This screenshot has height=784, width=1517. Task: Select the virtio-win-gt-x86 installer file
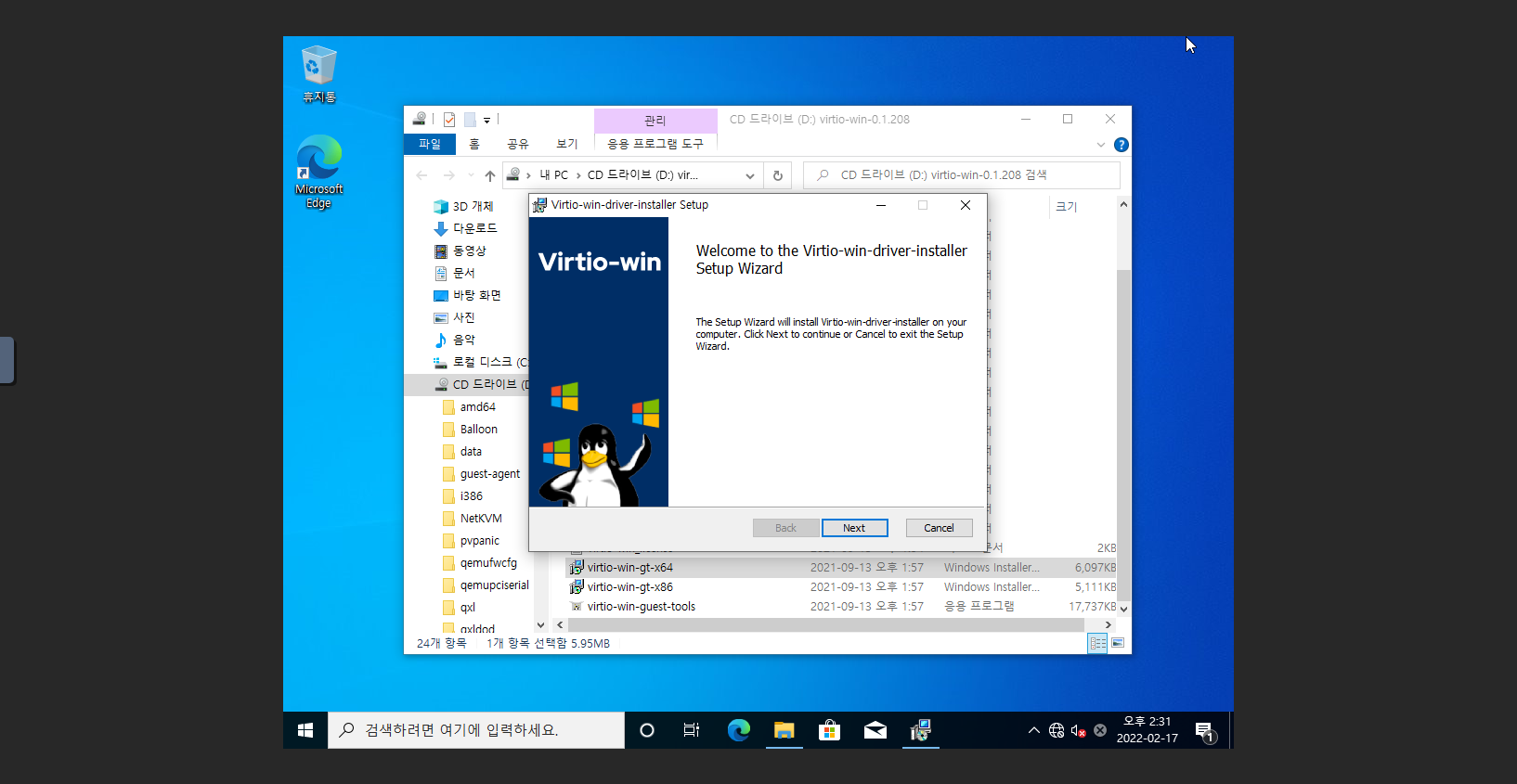click(629, 586)
